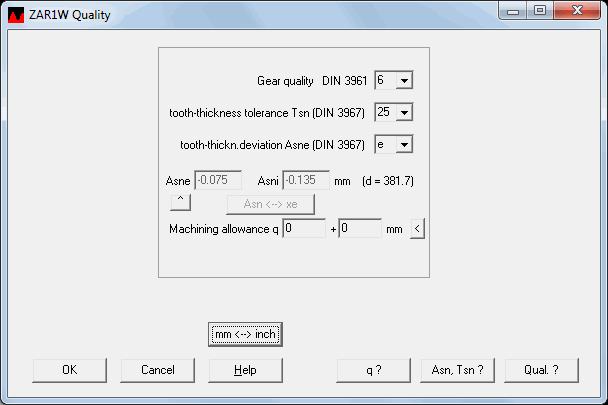Close the ZAR1W Quality dialog
The height and width of the screenshot is (405, 608).
click(577, 12)
